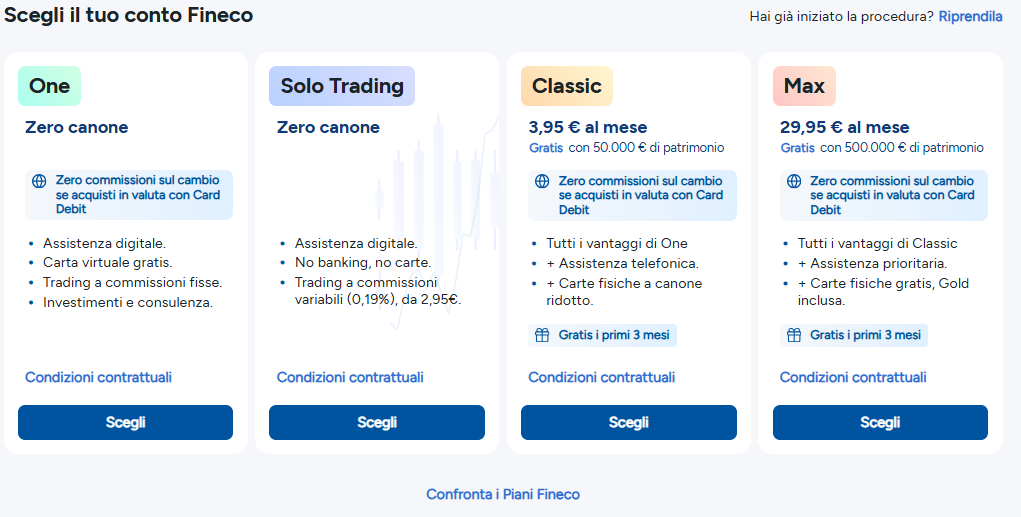
Task: Click the green One plan badge
Action: point(49,86)
